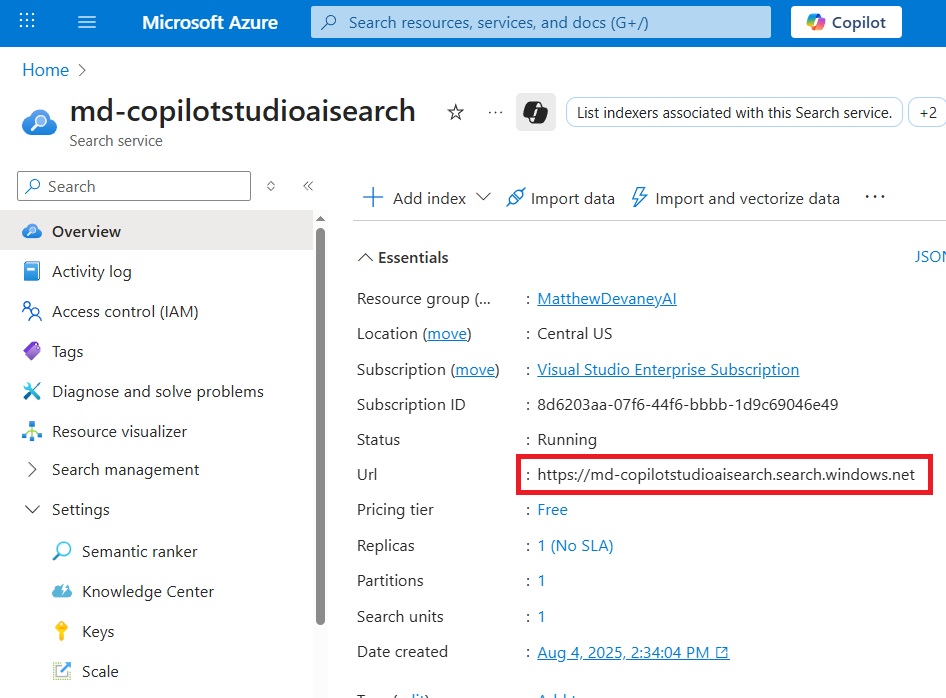Viewport: 946px width, 698px height.
Task: Focus the global search resources box
Action: pyautogui.click(x=541, y=22)
